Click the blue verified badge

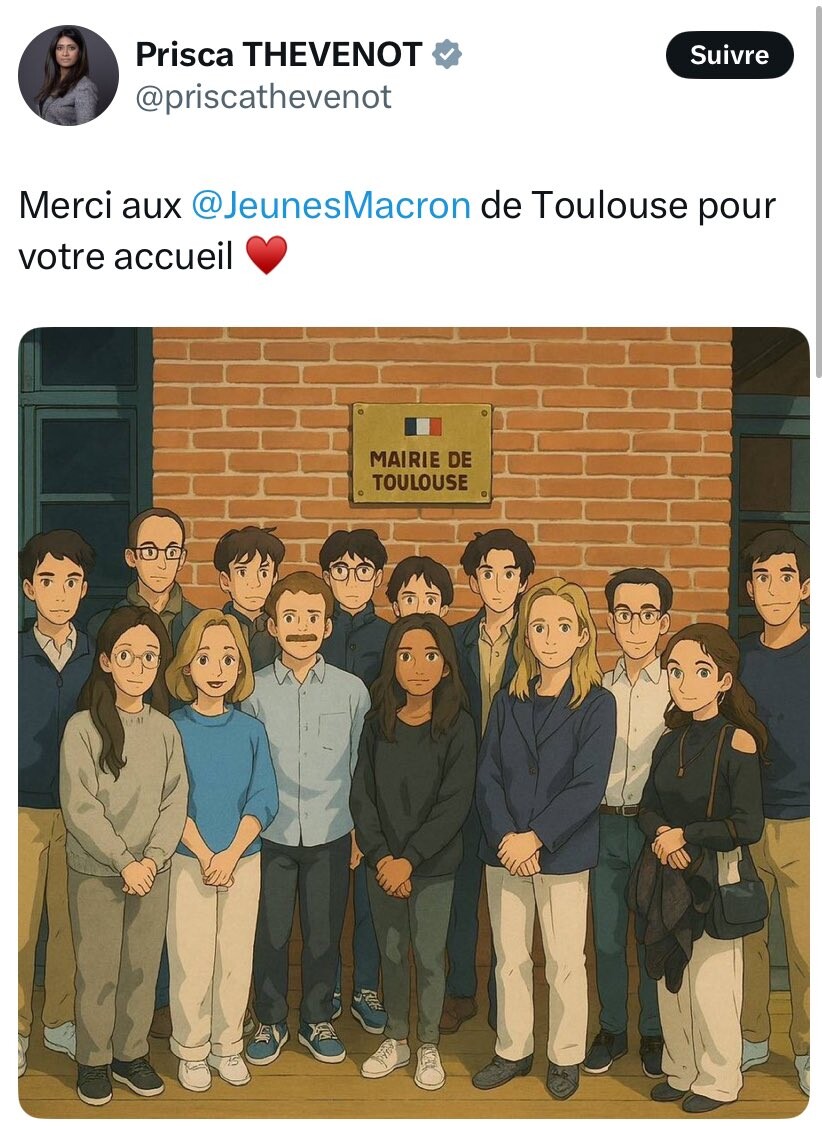pos(447,55)
